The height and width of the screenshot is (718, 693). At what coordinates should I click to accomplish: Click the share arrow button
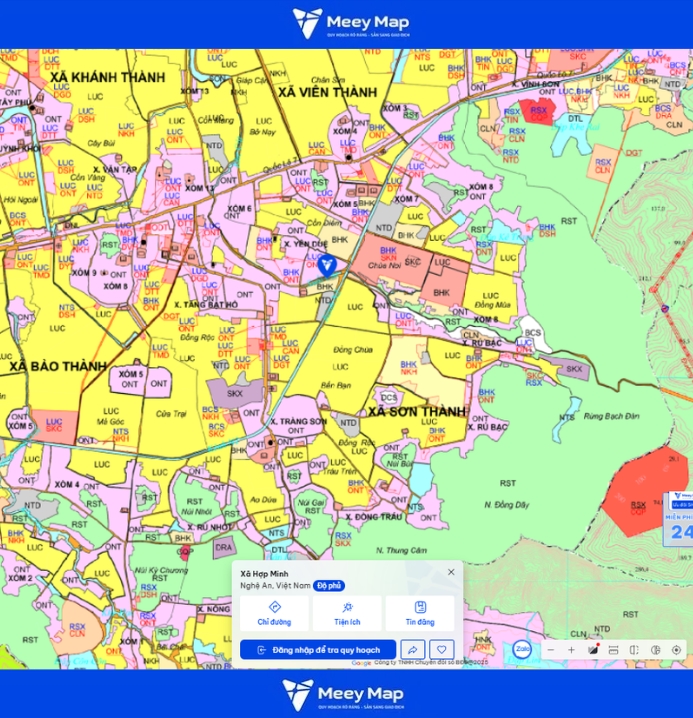tap(412, 650)
